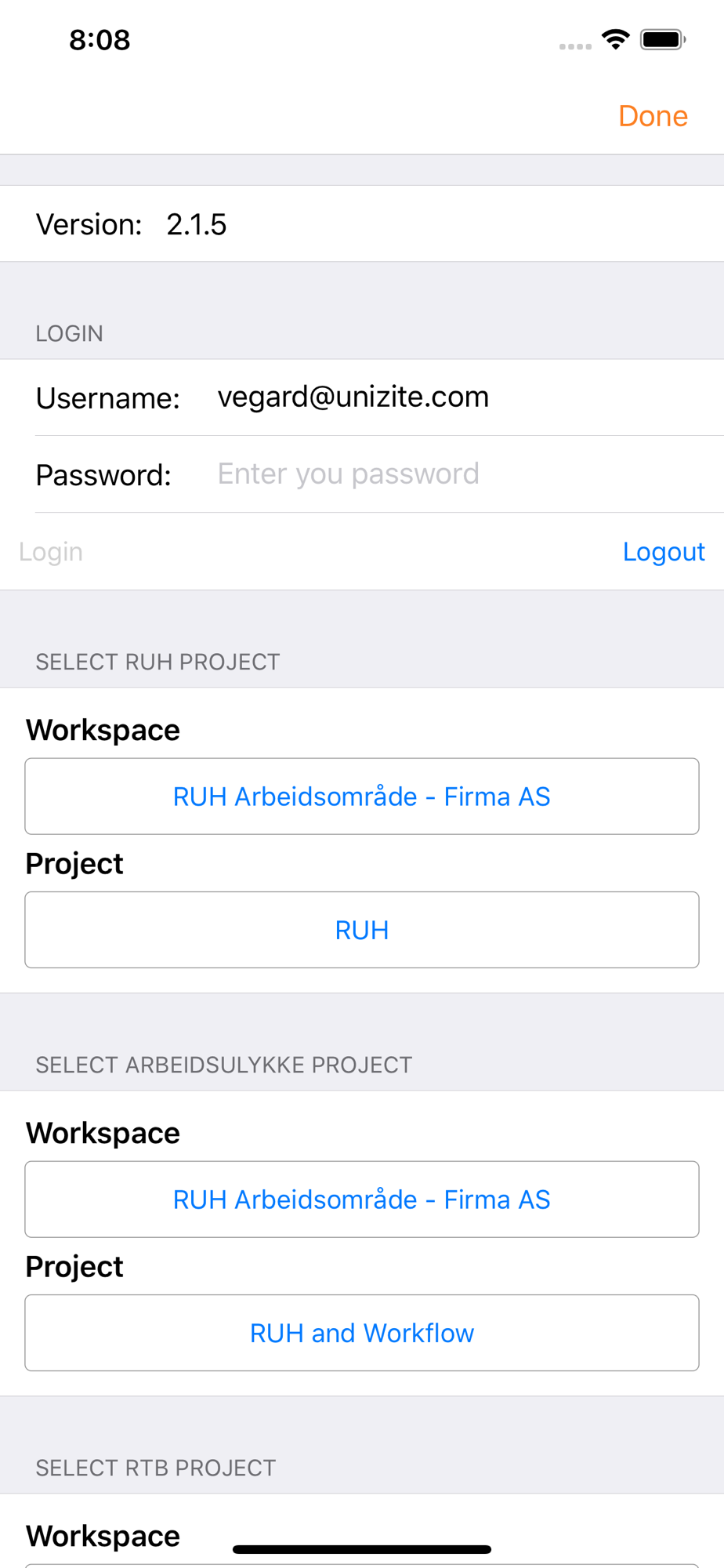Image resolution: width=724 pixels, height=1568 pixels.
Task: Tap the cellular signal dots icon
Action: 575,46
